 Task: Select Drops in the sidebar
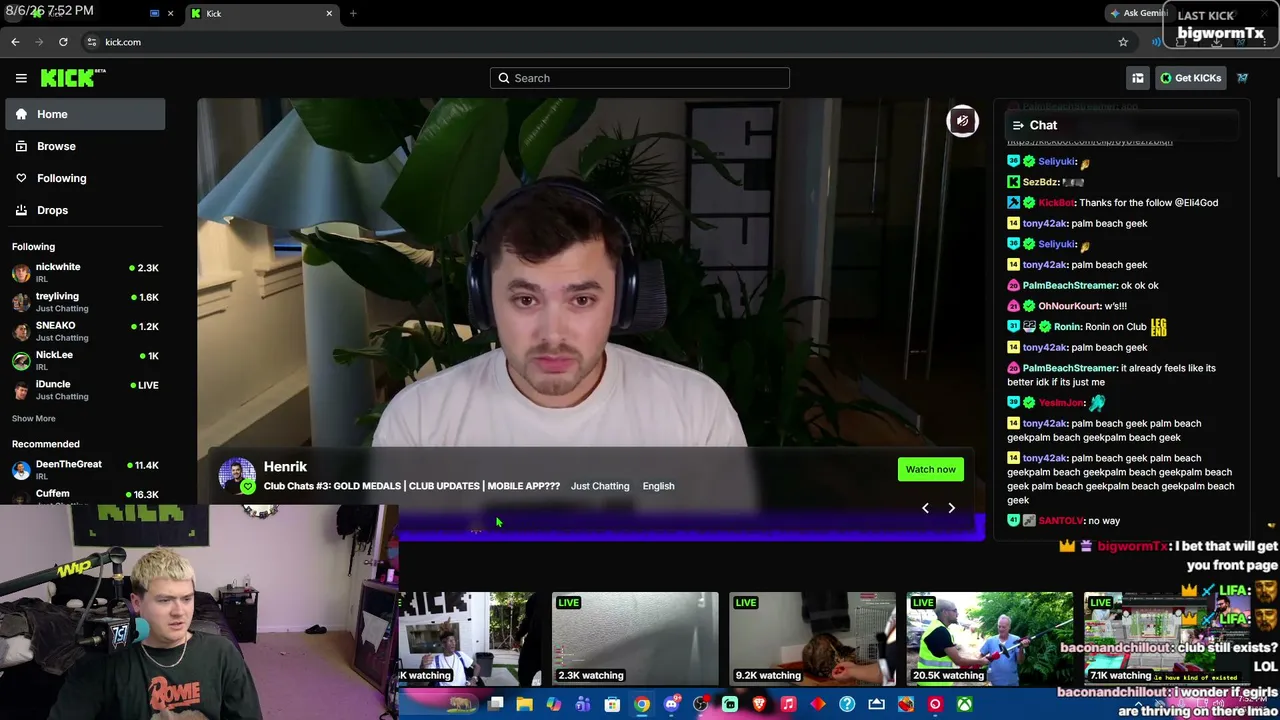(85, 210)
